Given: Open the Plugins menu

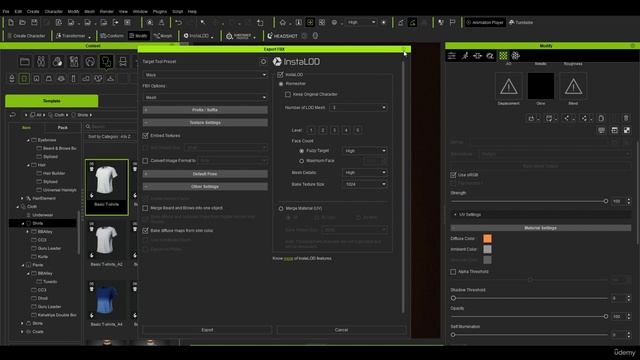Looking at the screenshot, I should click(x=160, y=11).
